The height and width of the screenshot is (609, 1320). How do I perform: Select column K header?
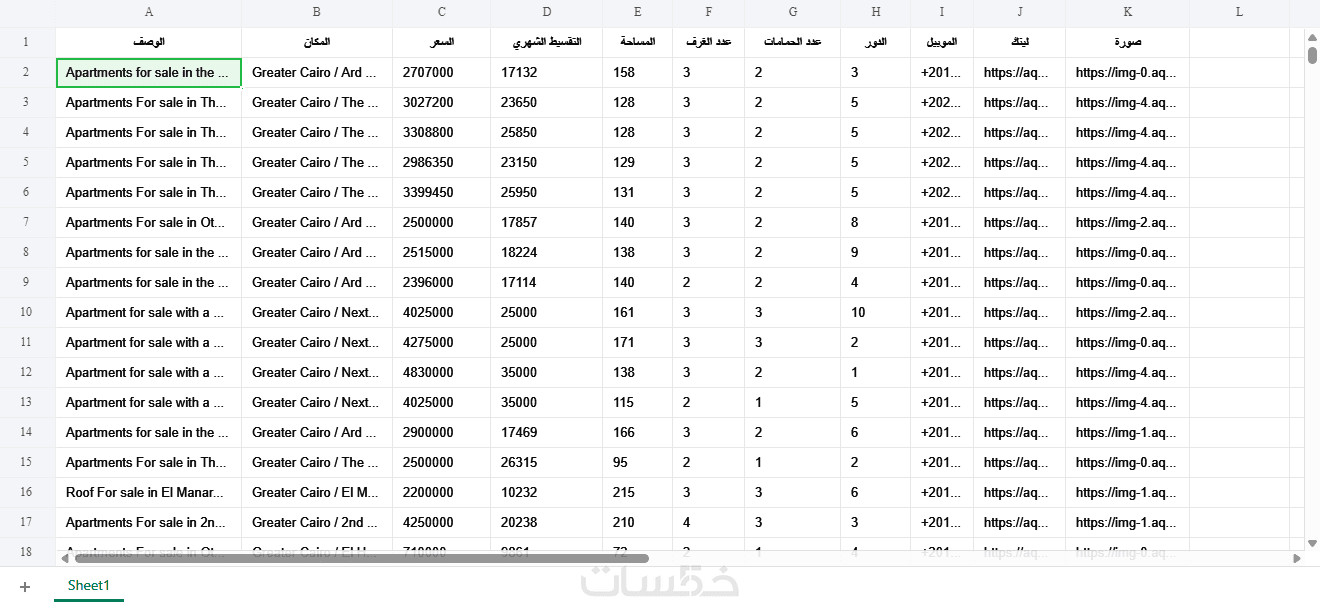(1128, 12)
